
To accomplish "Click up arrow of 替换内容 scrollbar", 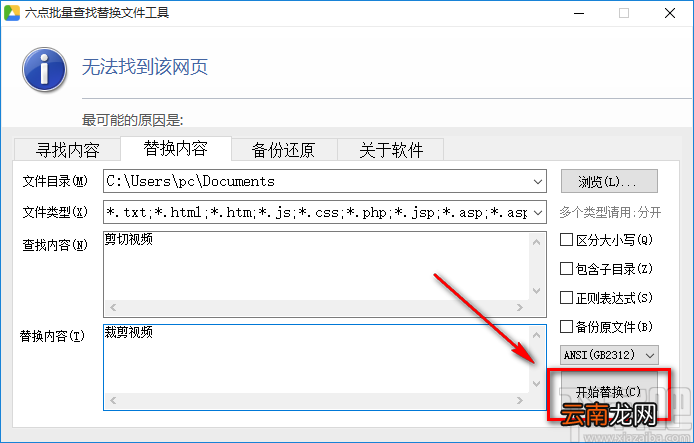I will tap(536, 335).
